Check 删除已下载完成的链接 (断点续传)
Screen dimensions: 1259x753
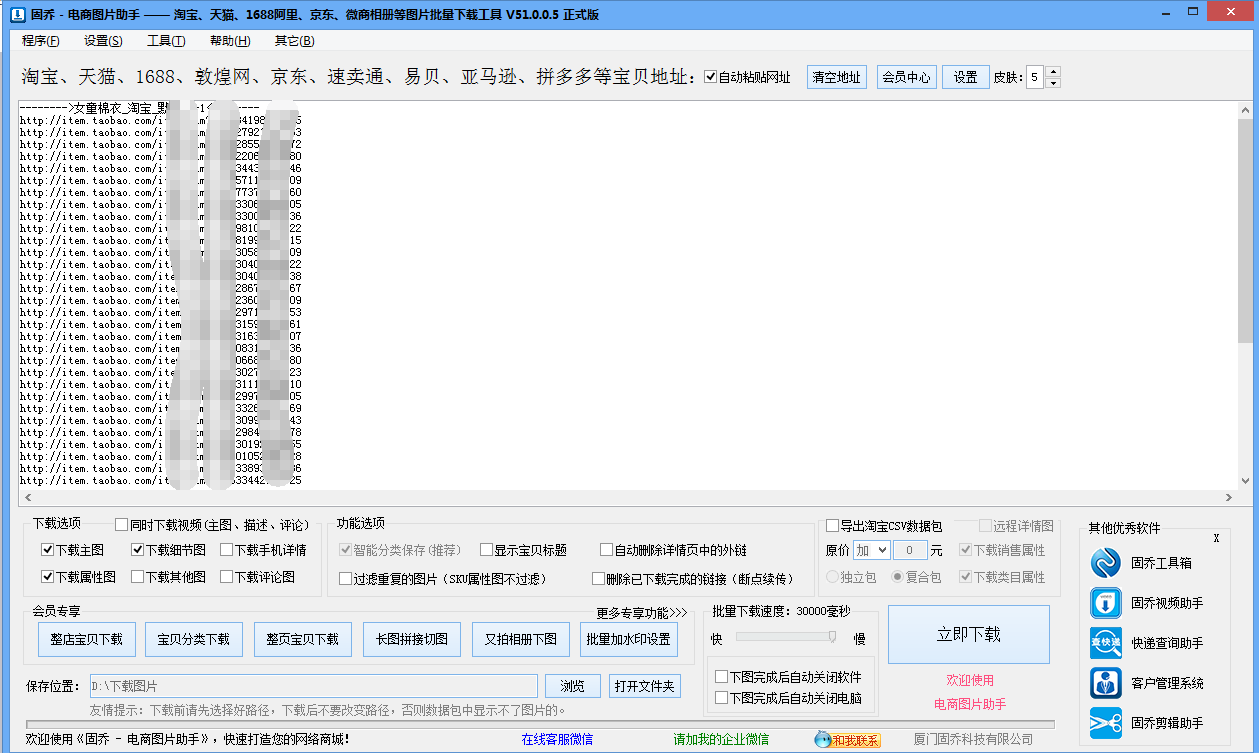[599, 579]
